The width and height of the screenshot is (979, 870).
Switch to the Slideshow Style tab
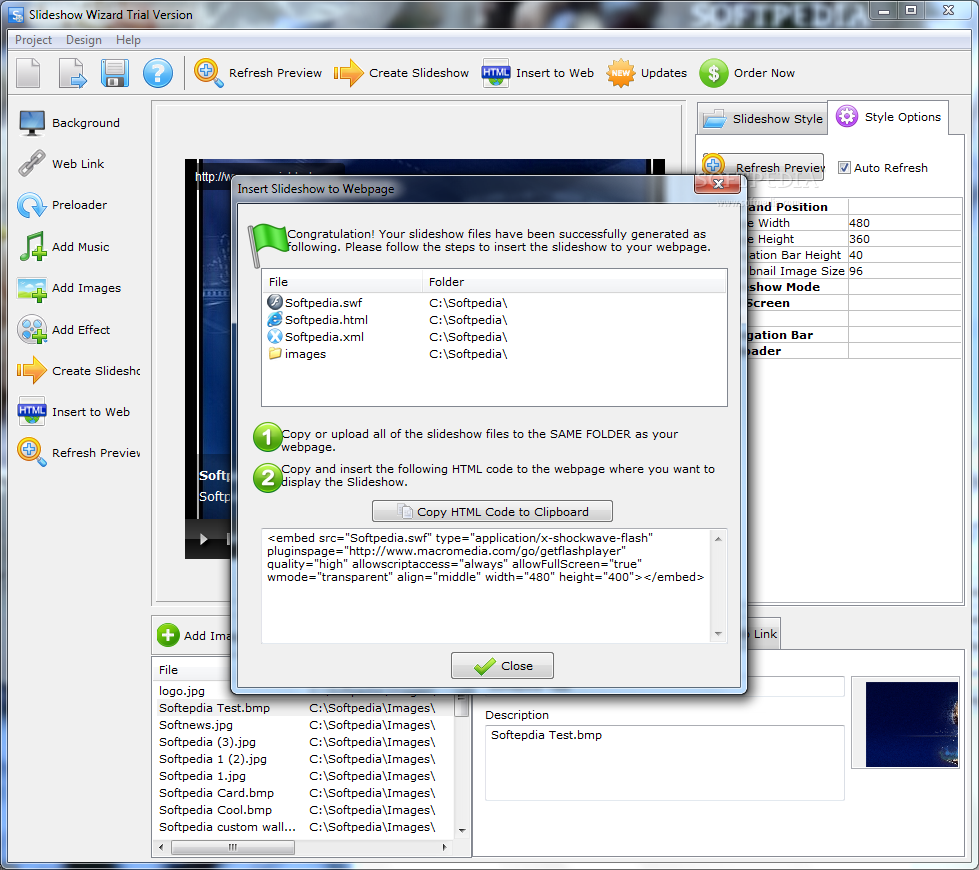(762, 119)
